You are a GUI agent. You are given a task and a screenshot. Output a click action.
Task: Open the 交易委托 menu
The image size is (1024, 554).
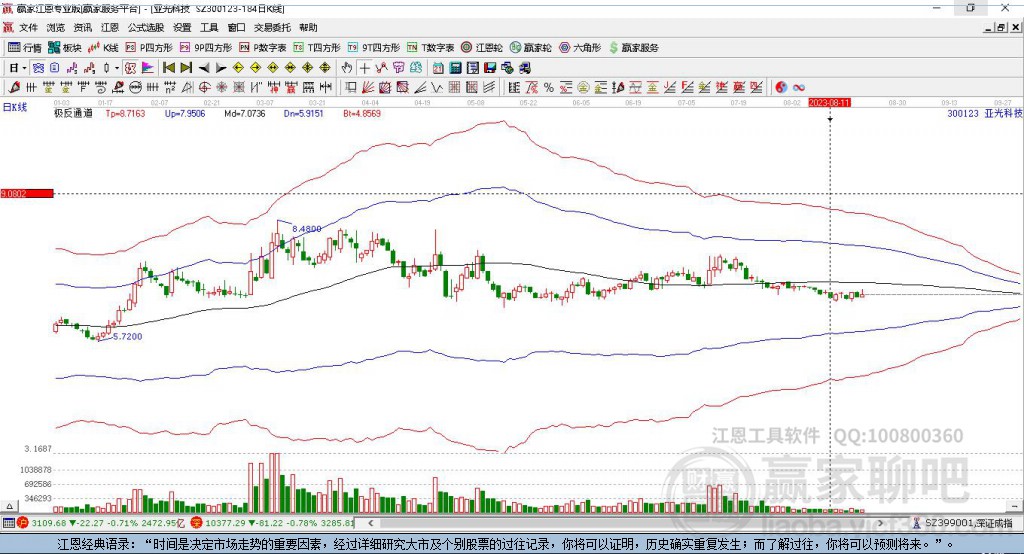point(272,27)
